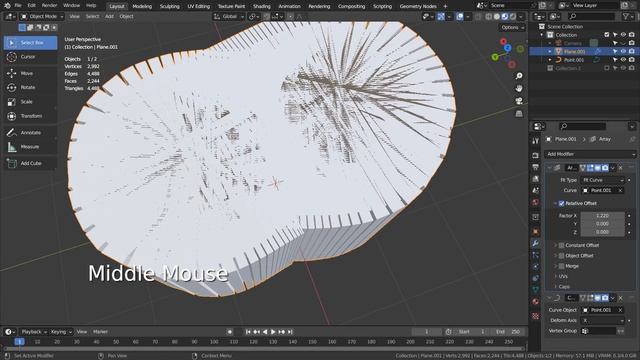Switch perspective/orthographic grid icon
Image resolution: width=640 pixels, height=360 pixels.
519,113
